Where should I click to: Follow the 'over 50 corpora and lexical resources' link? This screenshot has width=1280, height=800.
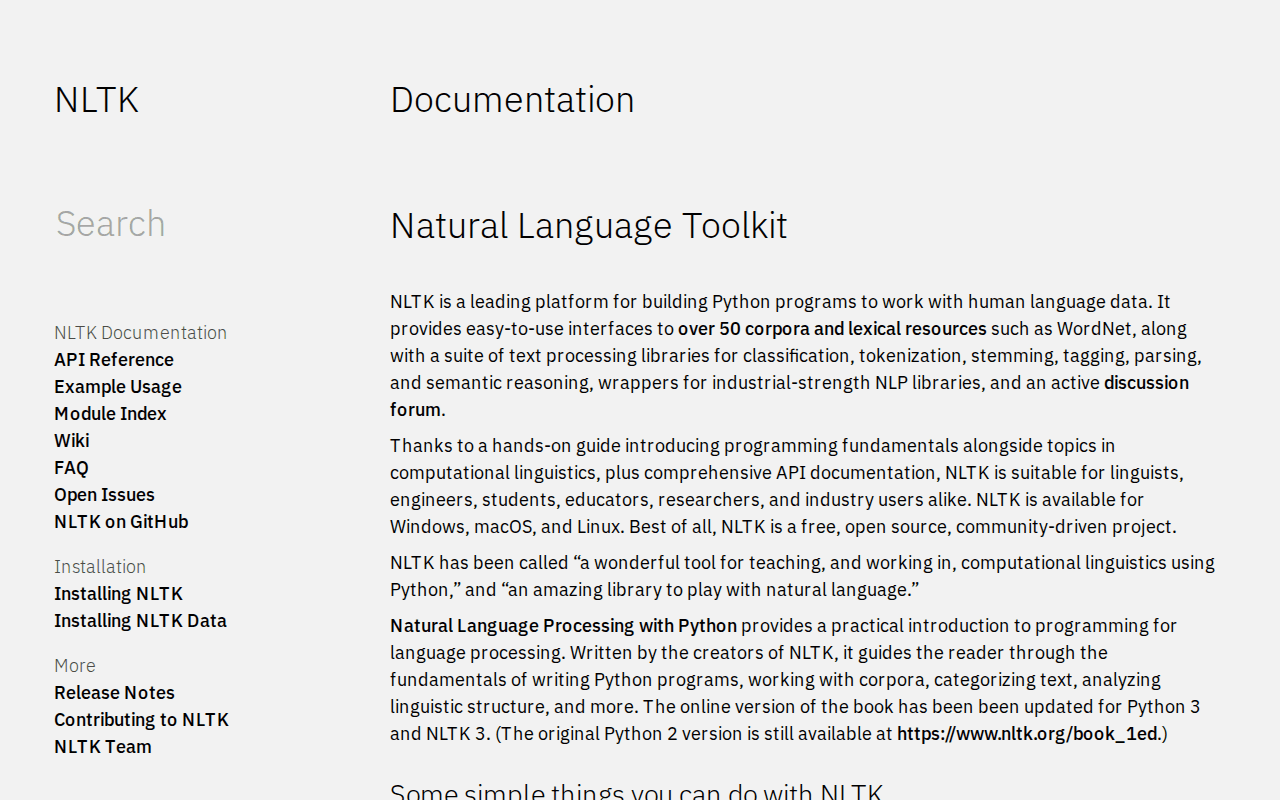(832, 329)
